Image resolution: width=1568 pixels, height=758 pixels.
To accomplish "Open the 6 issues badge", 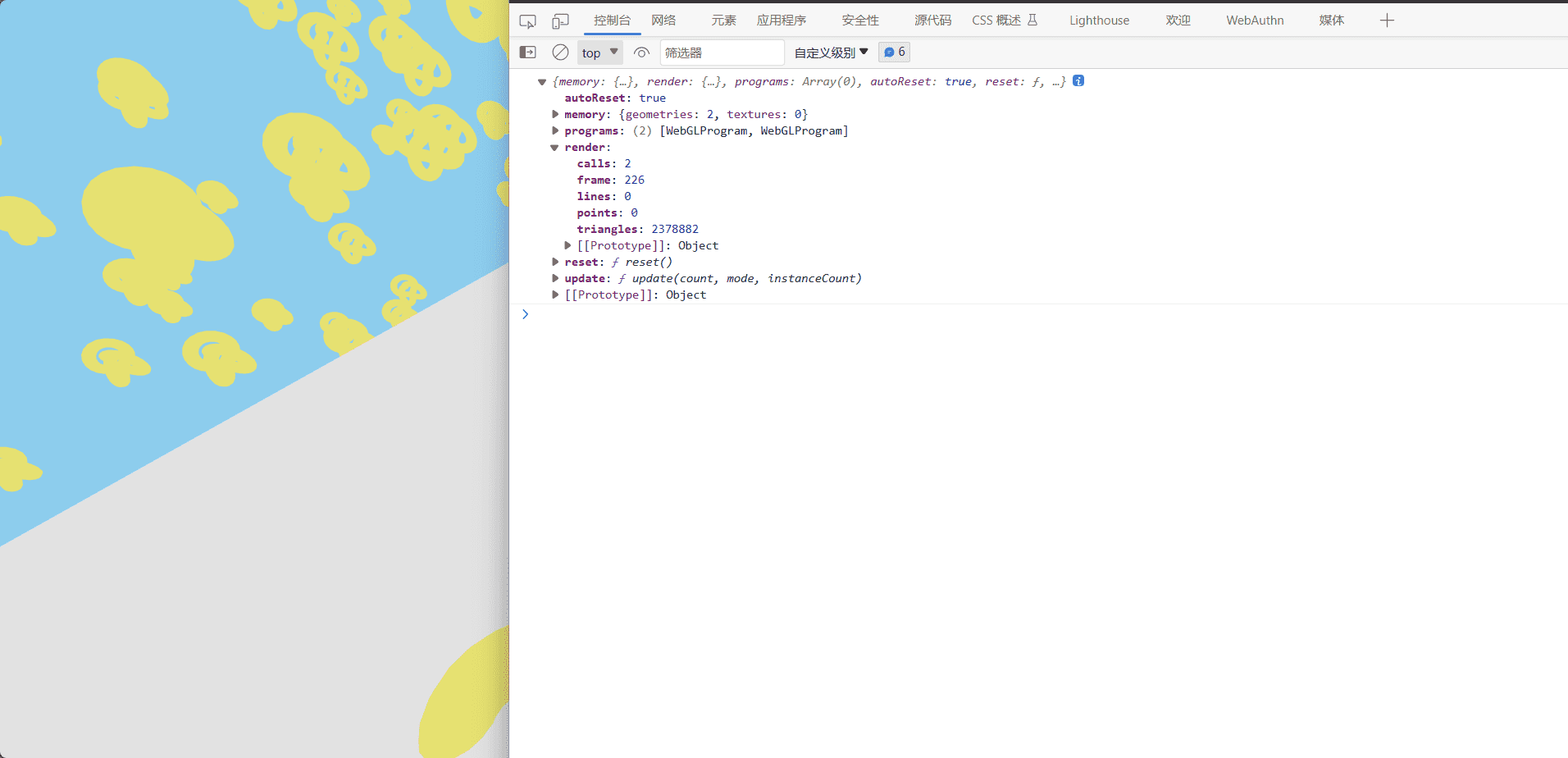I will 894,52.
